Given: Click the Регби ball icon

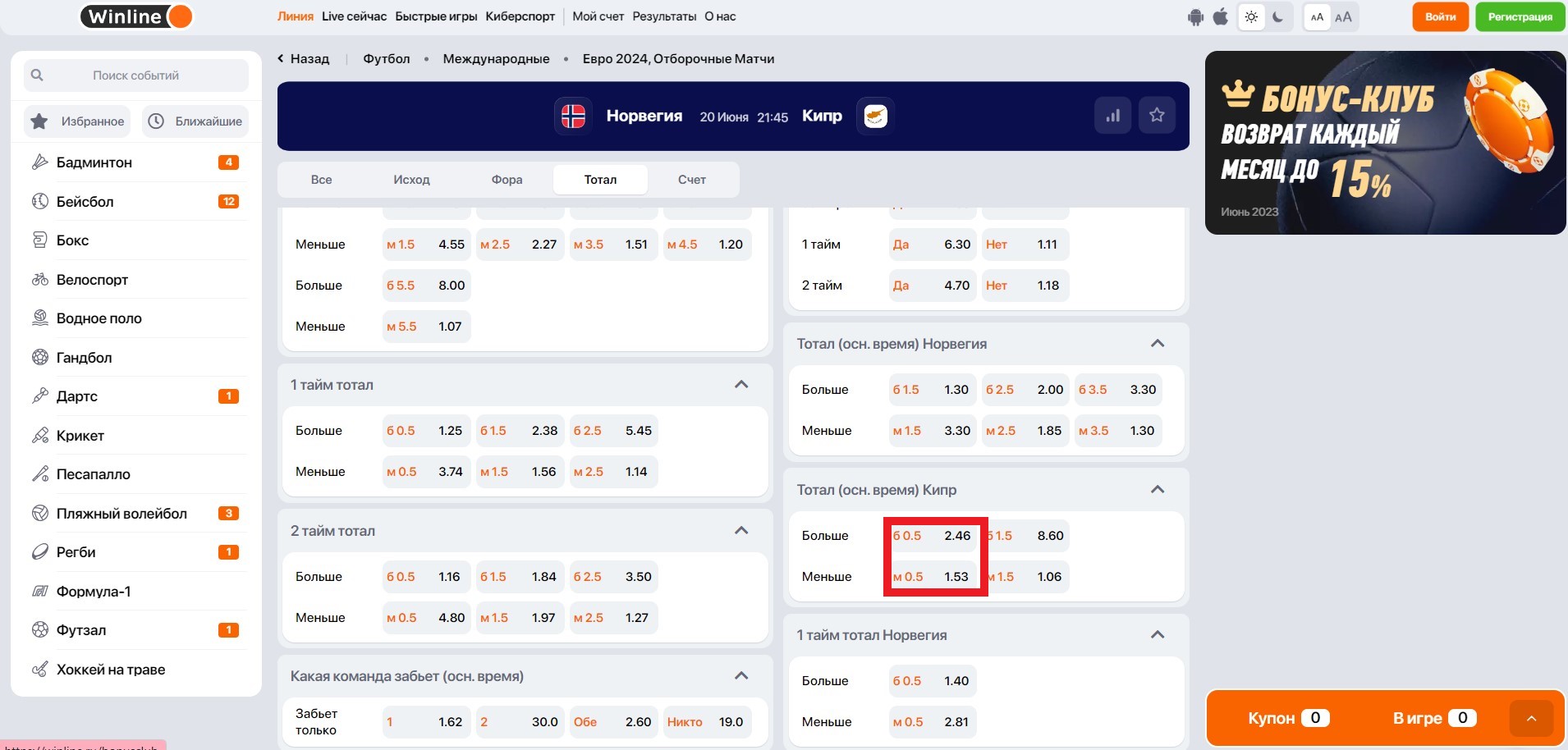Looking at the screenshot, I should 39,552.
